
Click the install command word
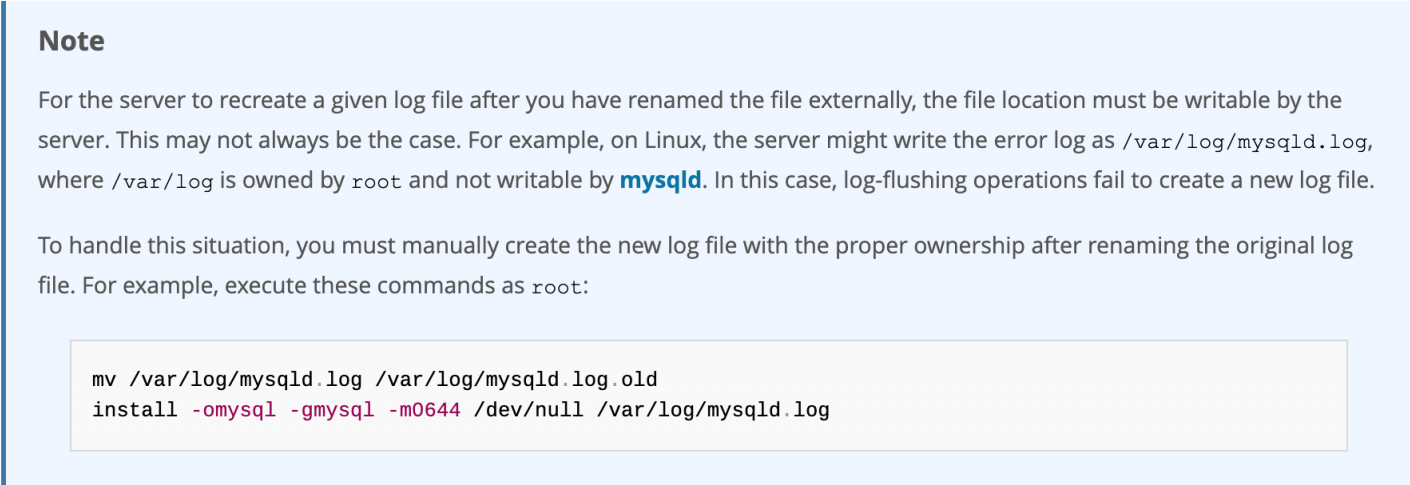click(136, 409)
